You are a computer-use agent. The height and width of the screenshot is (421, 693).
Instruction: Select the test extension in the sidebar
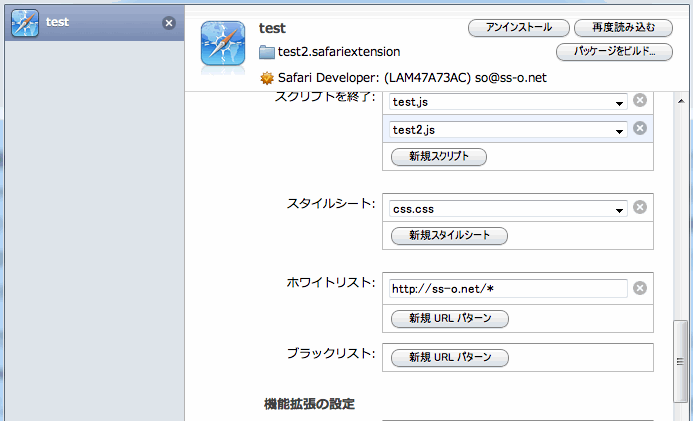[x=95, y=23]
